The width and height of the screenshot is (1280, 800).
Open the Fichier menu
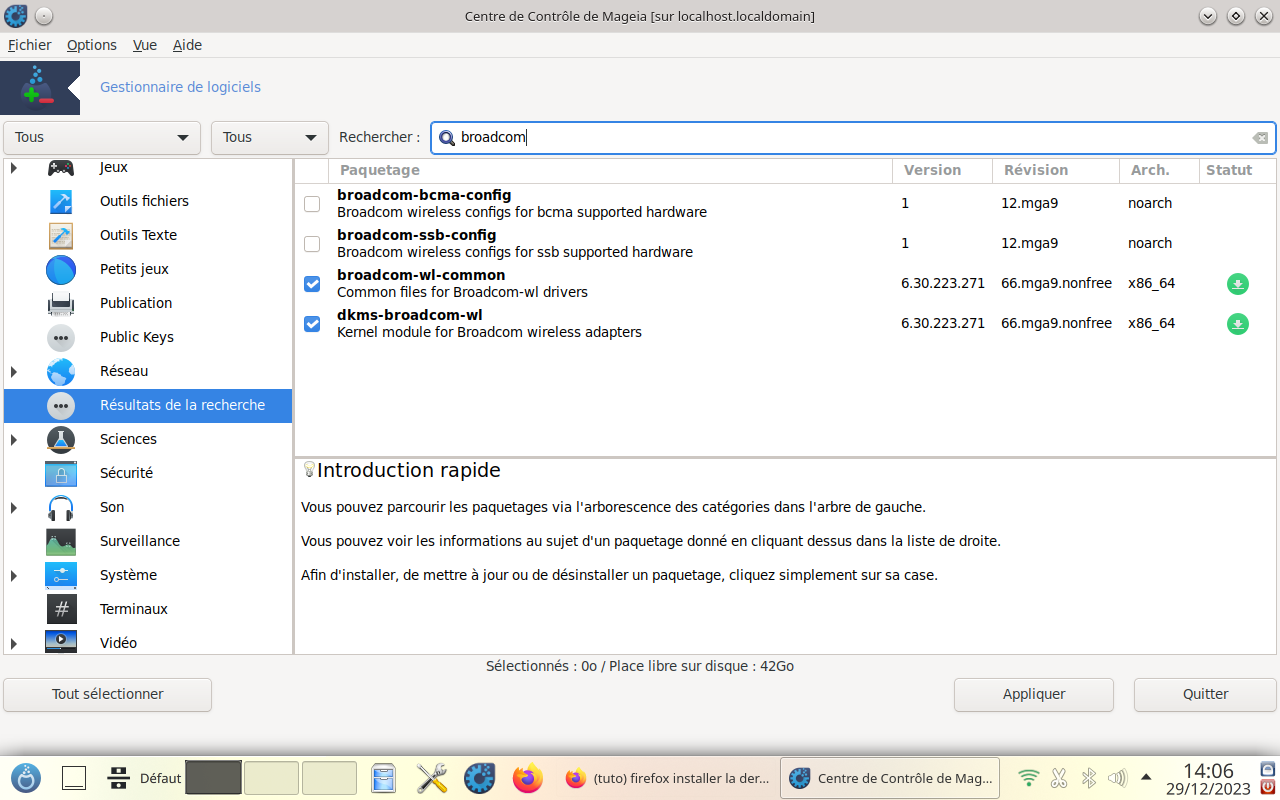coord(30,45)
